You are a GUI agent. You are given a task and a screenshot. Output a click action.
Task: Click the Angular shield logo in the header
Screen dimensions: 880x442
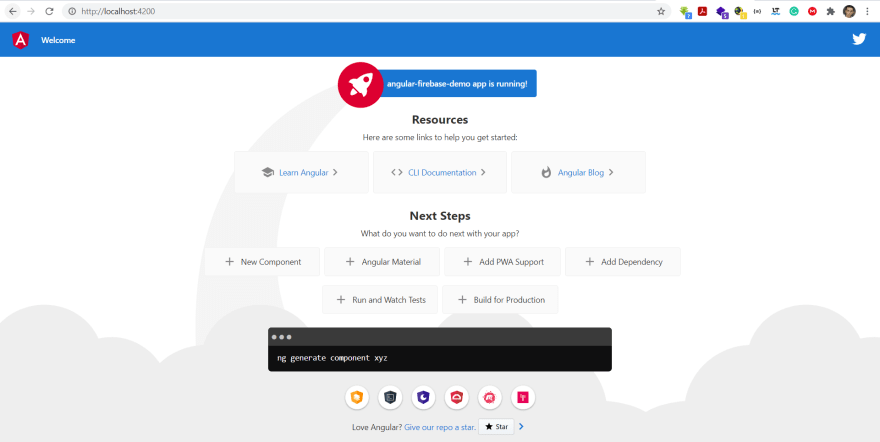coord(20,40)
